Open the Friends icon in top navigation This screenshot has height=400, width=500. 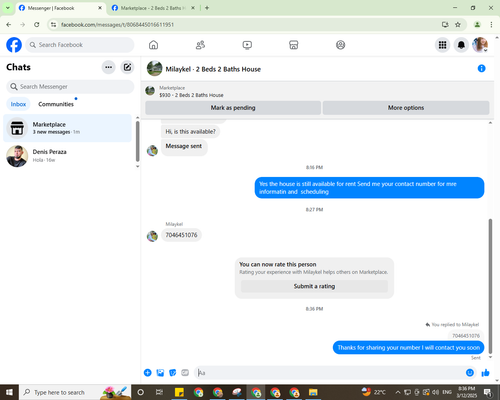click(x=200, y=45)
